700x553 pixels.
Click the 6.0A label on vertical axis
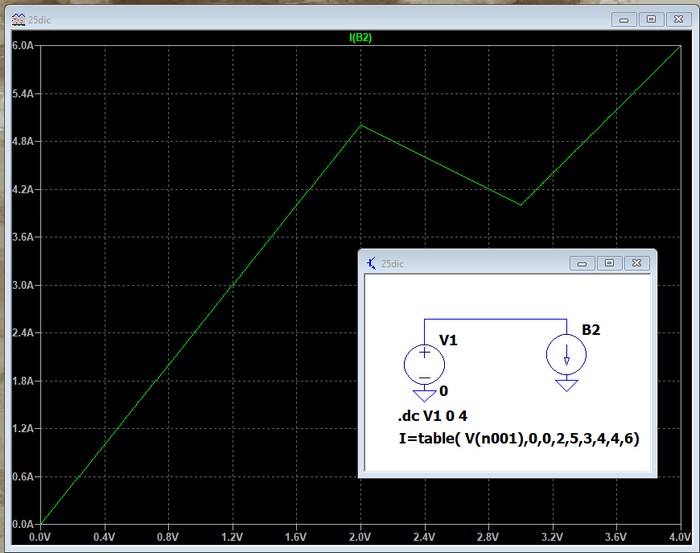point(22,46)
